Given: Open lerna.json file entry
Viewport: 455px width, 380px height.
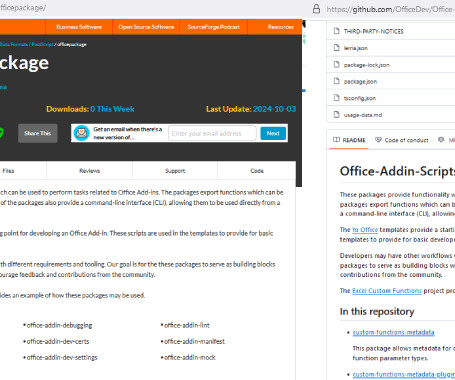Looking at the screenshot, I should [x=356, y=48].
